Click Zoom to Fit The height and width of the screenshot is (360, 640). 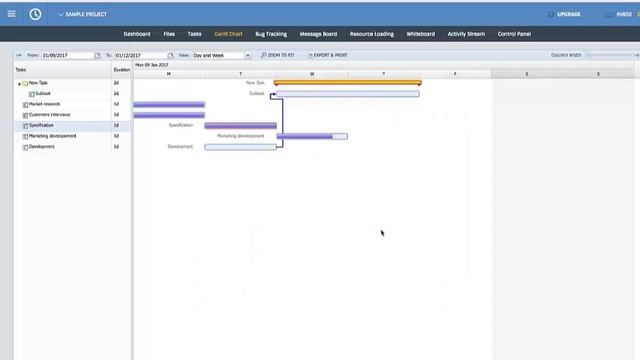[x=278, y=55]
